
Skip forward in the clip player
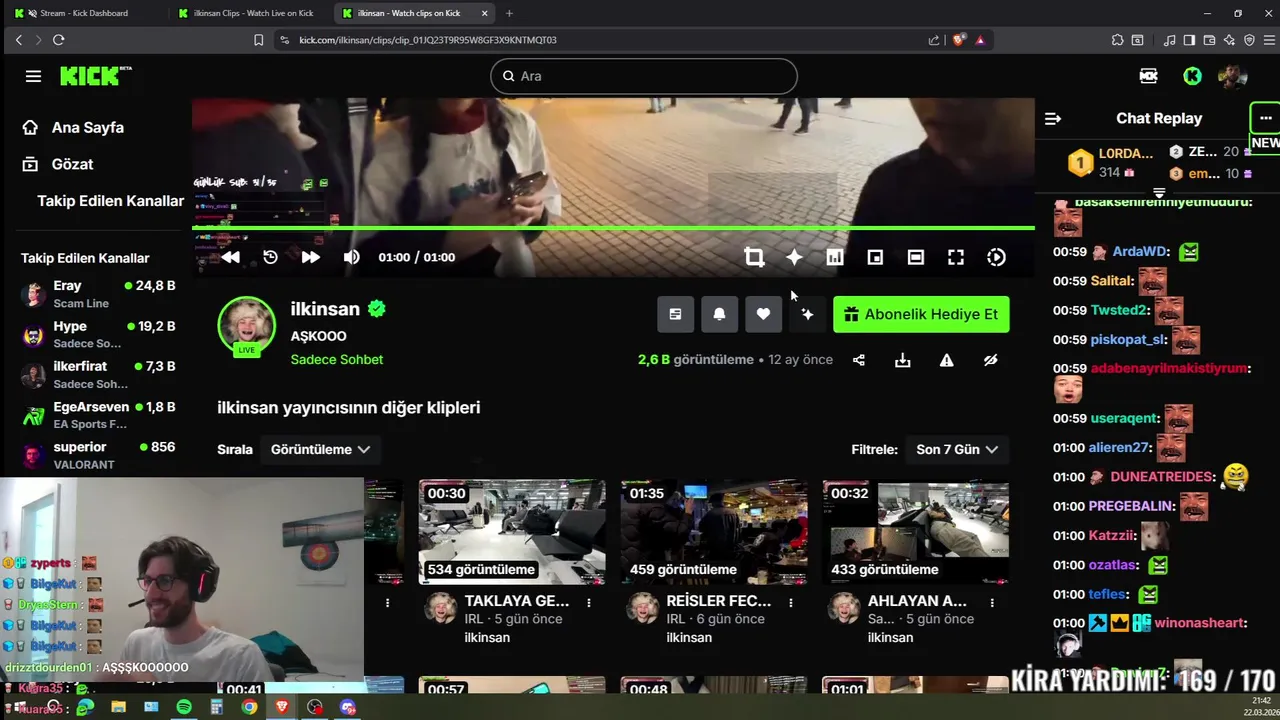click(310, 257)
